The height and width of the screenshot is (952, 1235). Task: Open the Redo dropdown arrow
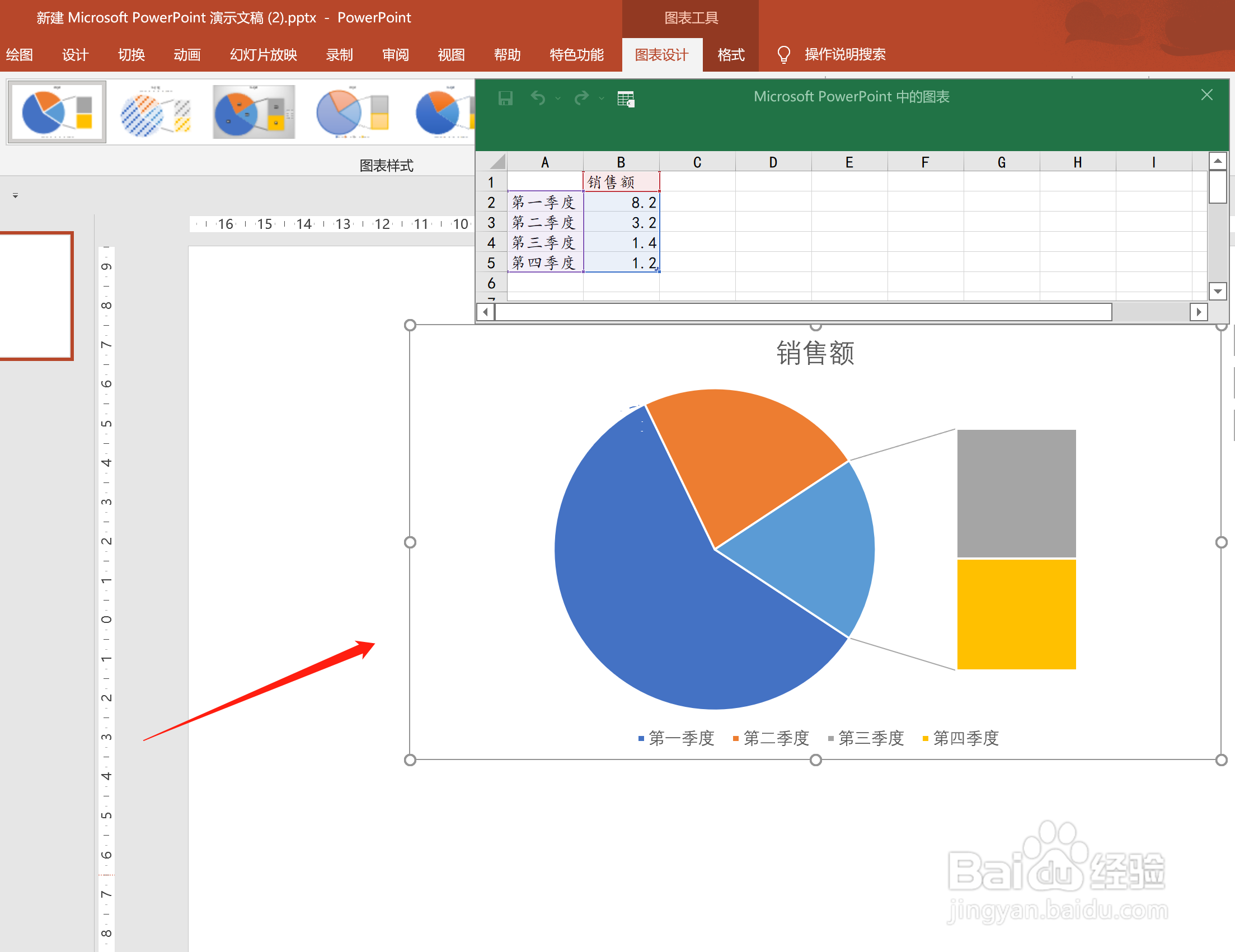[602, 99]
